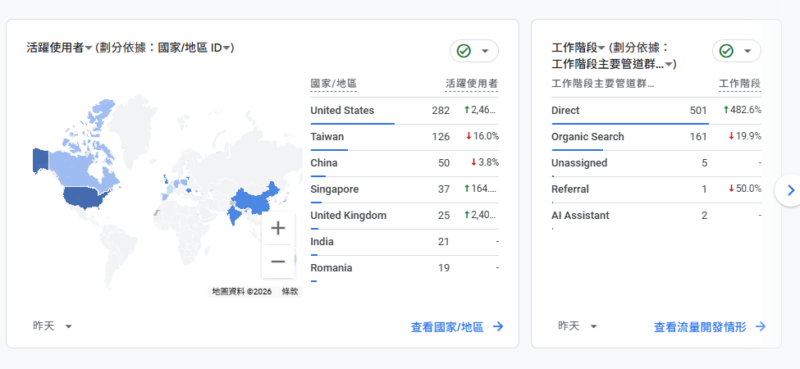Image resolution: width=800 pixels, height=369 pixels.
Task: Select the India row
Action: click(x=404, y=242)
